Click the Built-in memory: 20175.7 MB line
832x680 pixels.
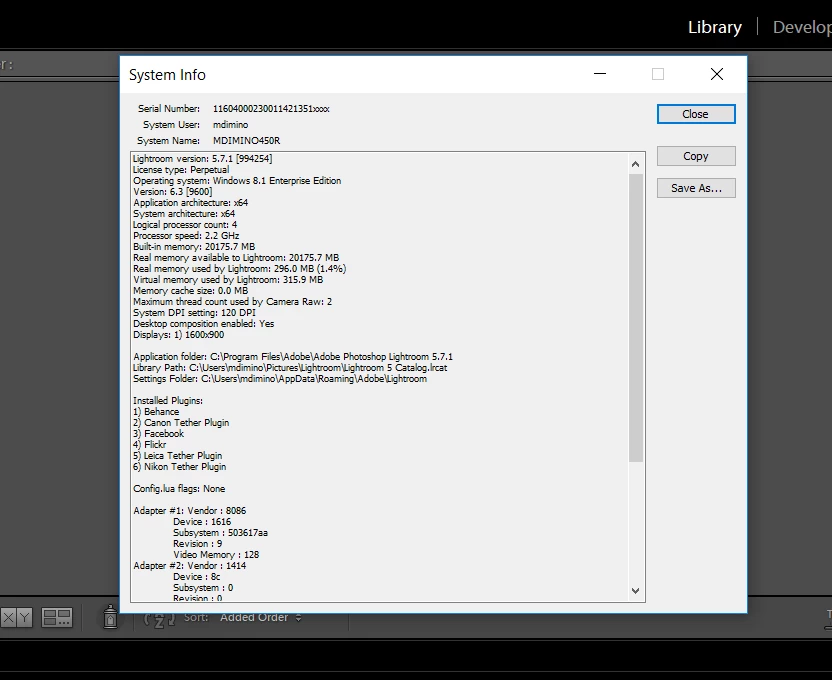tap(194, 247)
